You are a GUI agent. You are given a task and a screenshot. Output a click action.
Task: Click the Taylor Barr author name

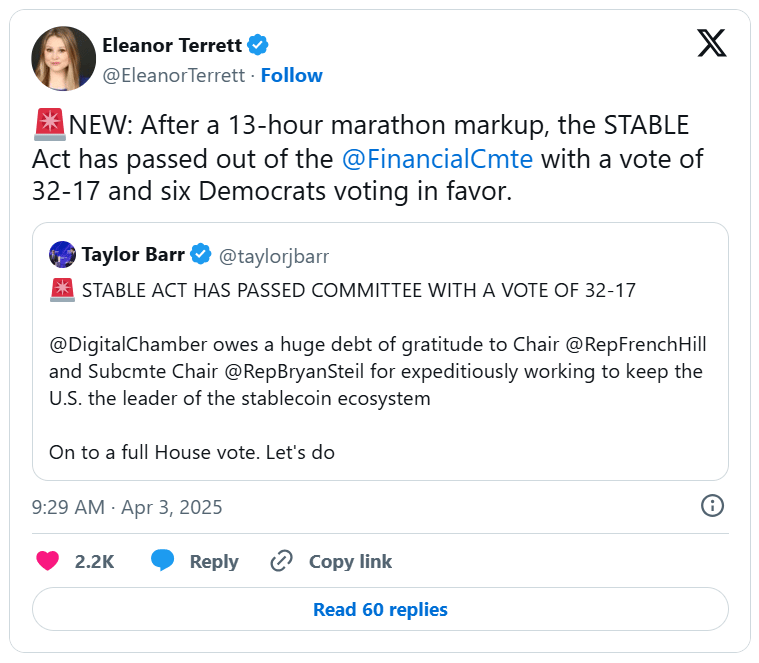click(x=132, y=255)
